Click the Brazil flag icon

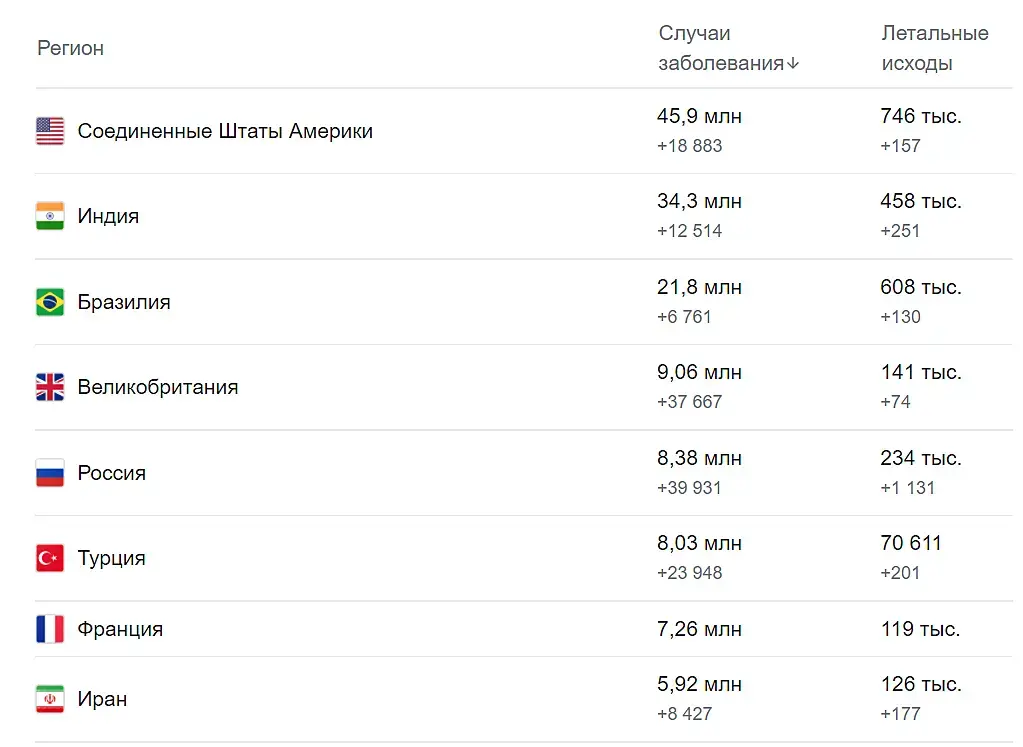(50, 302)
